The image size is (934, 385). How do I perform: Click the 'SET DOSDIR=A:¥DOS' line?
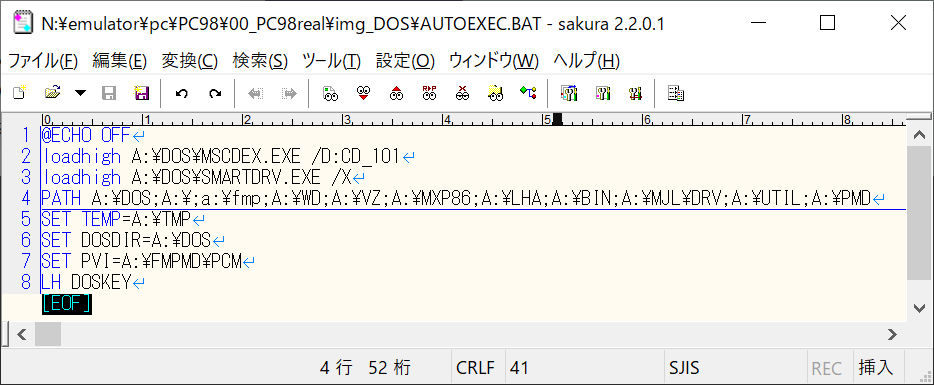(x=126, y=240)
